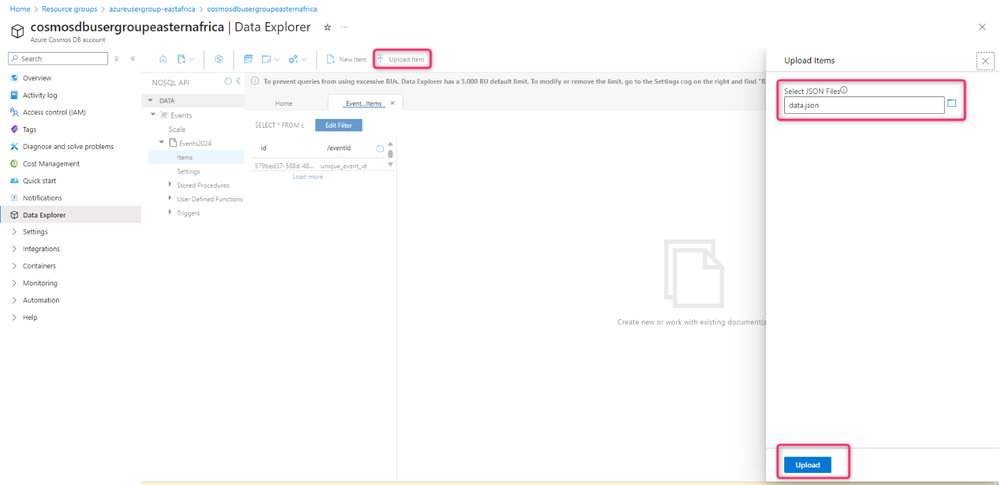
Task: Switch to the Home tab
Action: (284, 103)
